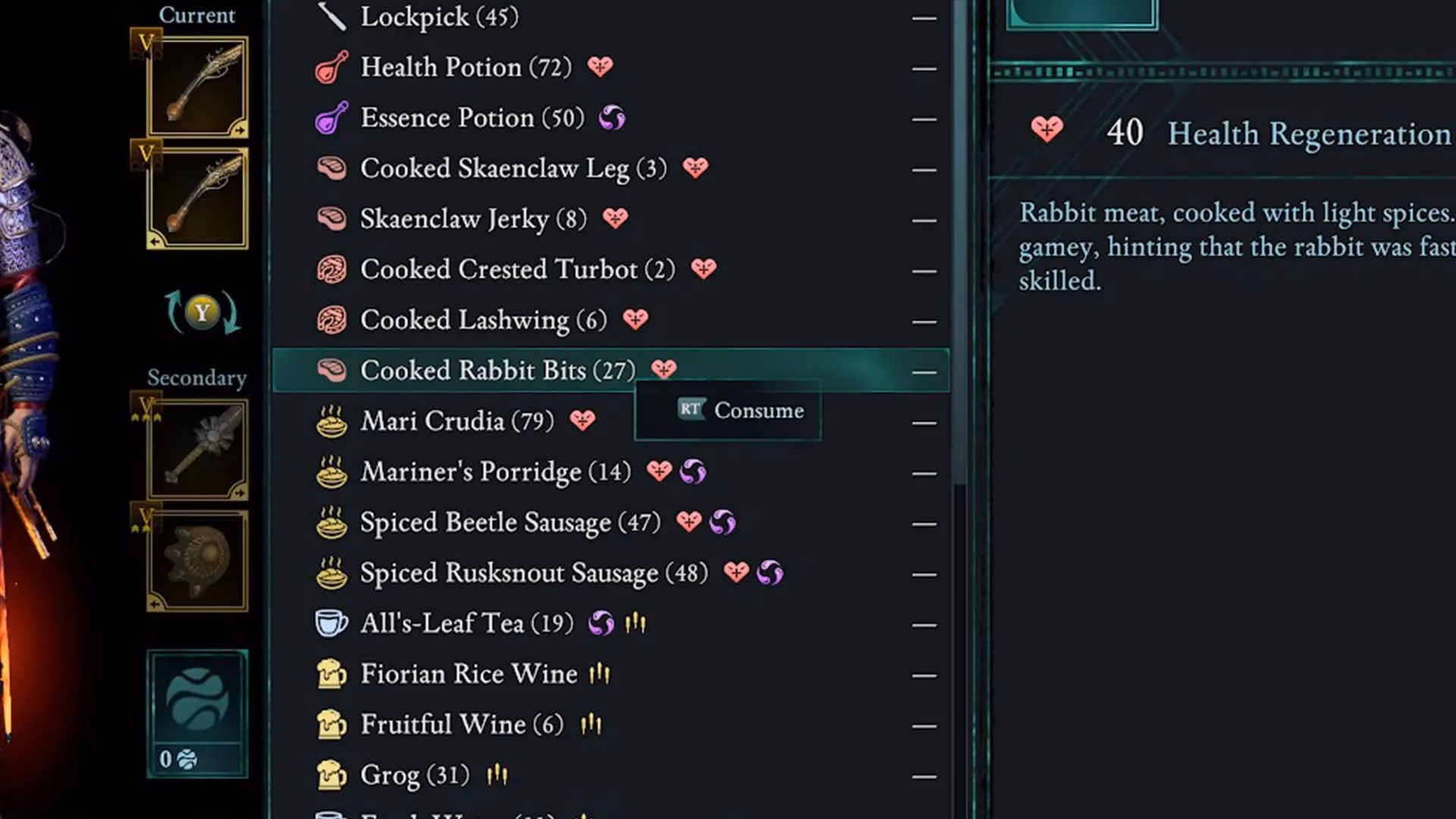Click the essence swirl icon beside Spiced Beetle Sausage
Viewport: 1456px width, 819px height.
[721, 522]
